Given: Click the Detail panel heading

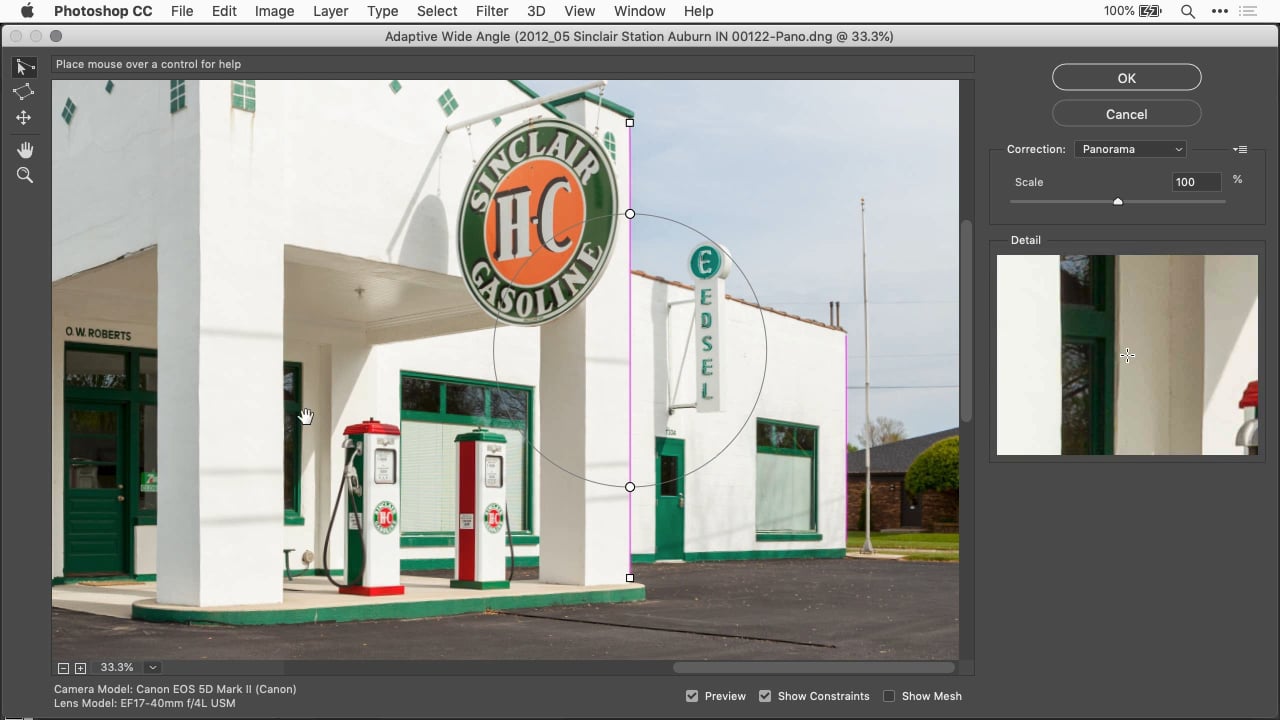Looking at the screenshot, I should point(1025,240).
